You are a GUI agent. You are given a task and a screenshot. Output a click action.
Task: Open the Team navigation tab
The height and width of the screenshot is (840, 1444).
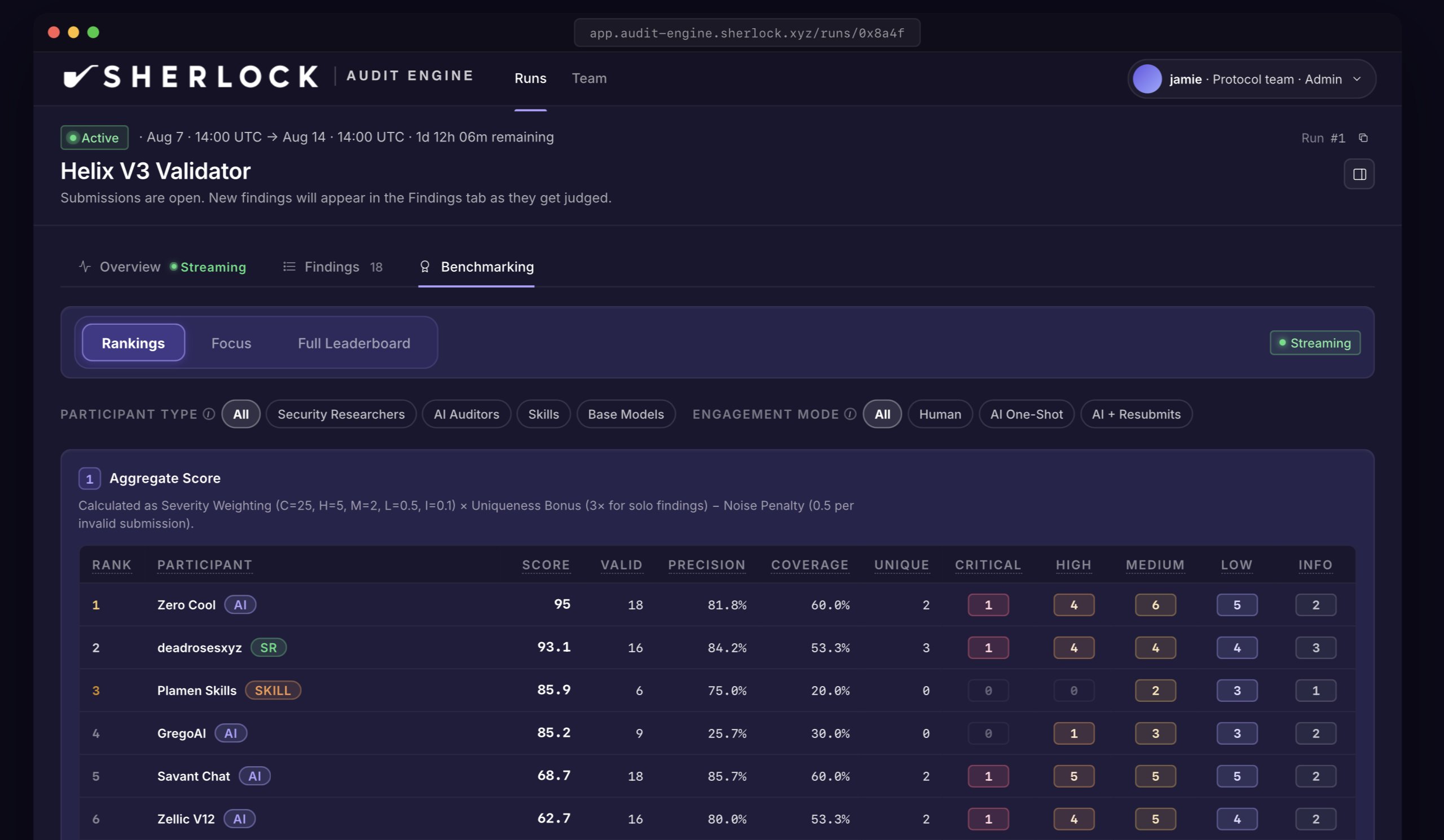click(589, 78)
